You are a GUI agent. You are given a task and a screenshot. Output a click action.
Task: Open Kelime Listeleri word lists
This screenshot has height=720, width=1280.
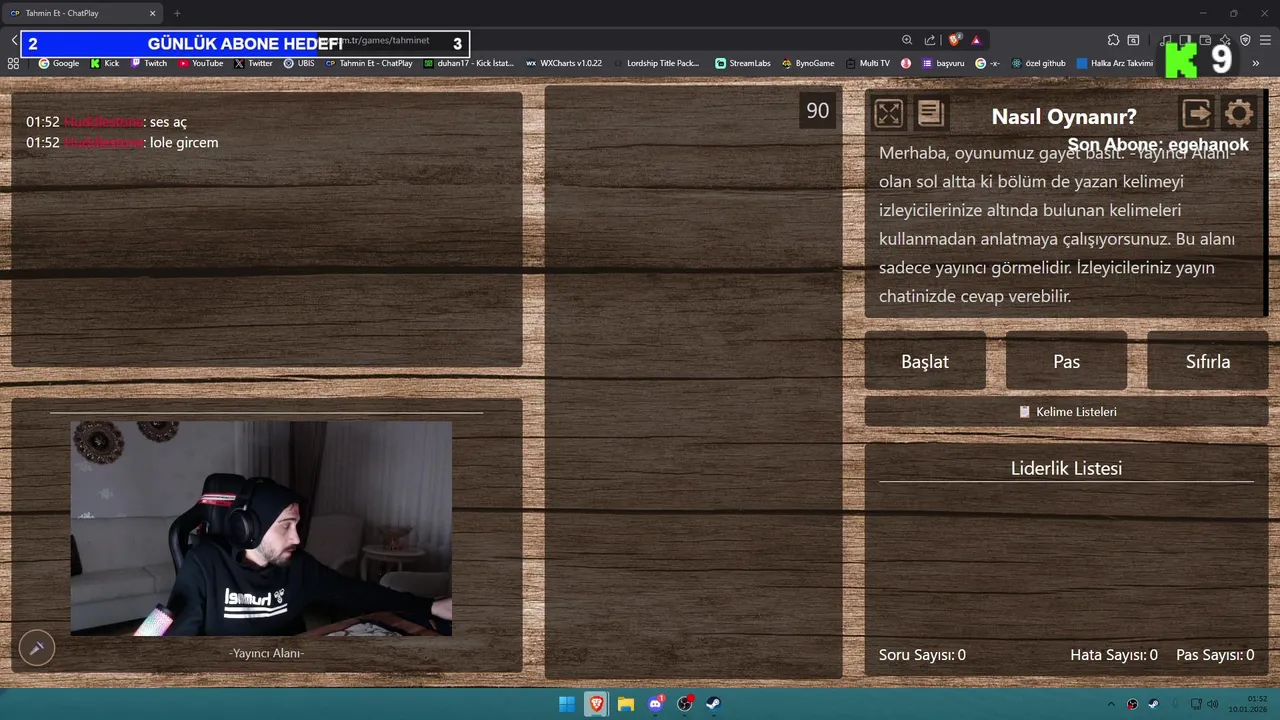[x=1066, y=412]
